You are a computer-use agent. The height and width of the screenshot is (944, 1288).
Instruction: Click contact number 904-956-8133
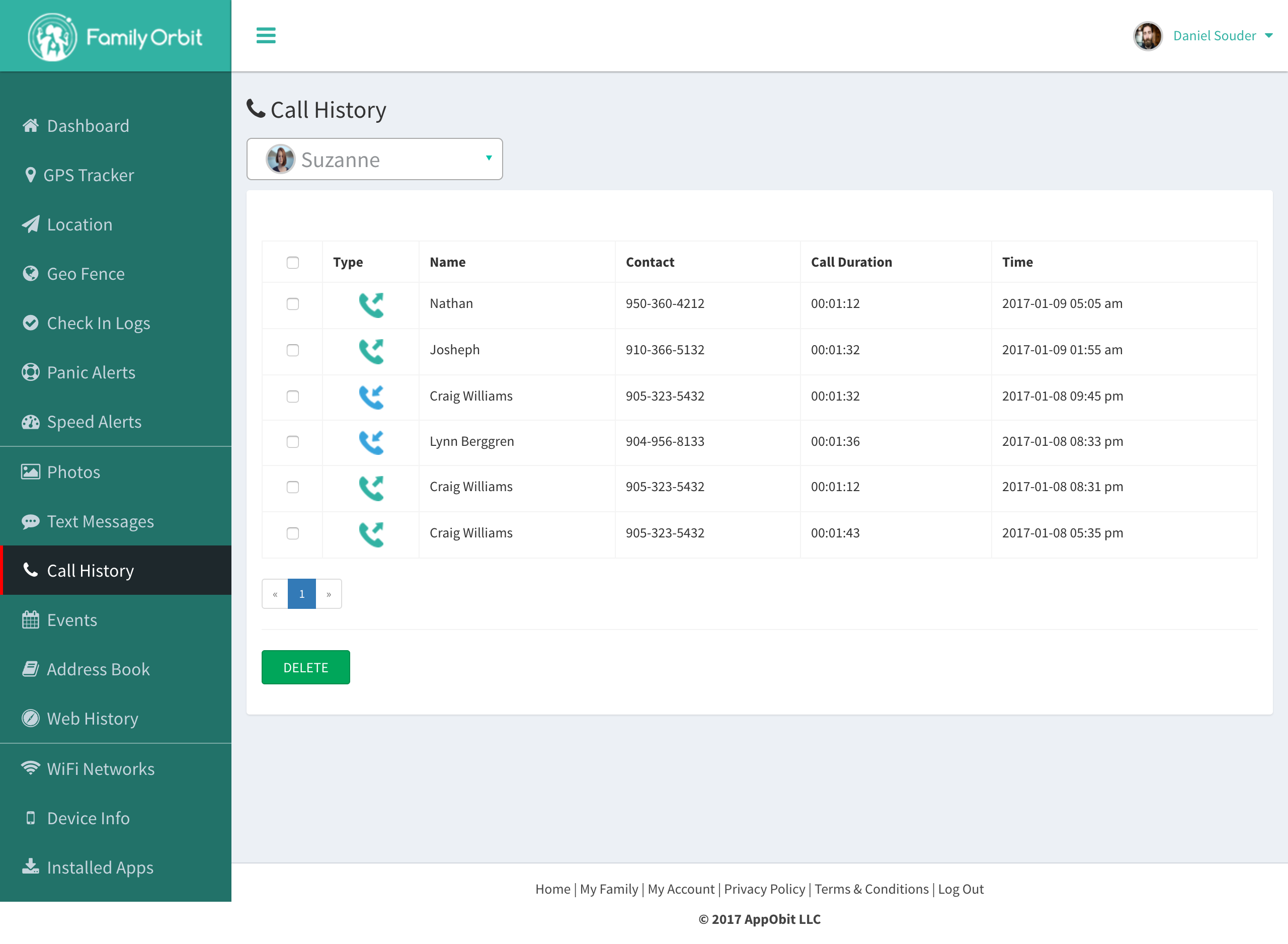coord(665,441)
